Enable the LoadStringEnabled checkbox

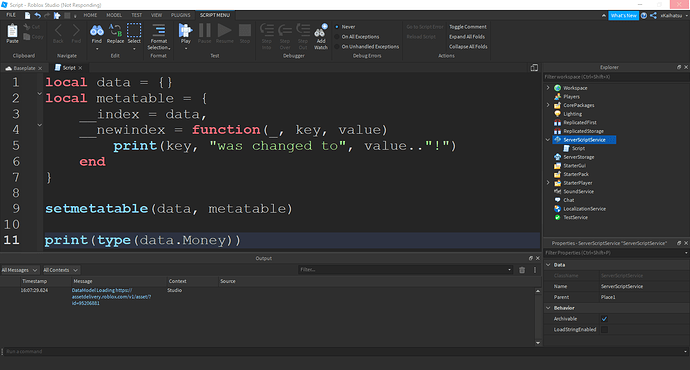pos(604,330)
